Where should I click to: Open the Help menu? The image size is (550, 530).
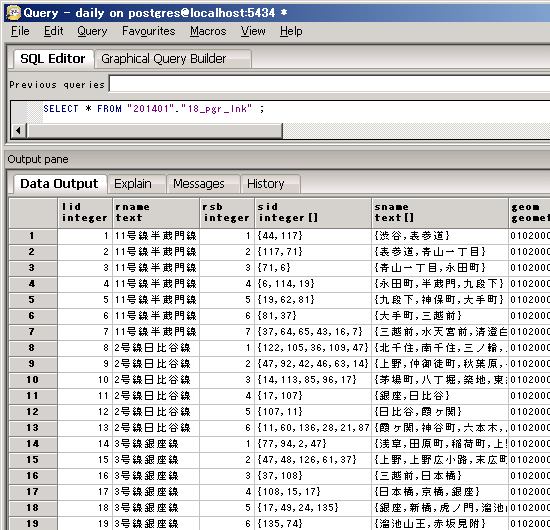(291, 31)
